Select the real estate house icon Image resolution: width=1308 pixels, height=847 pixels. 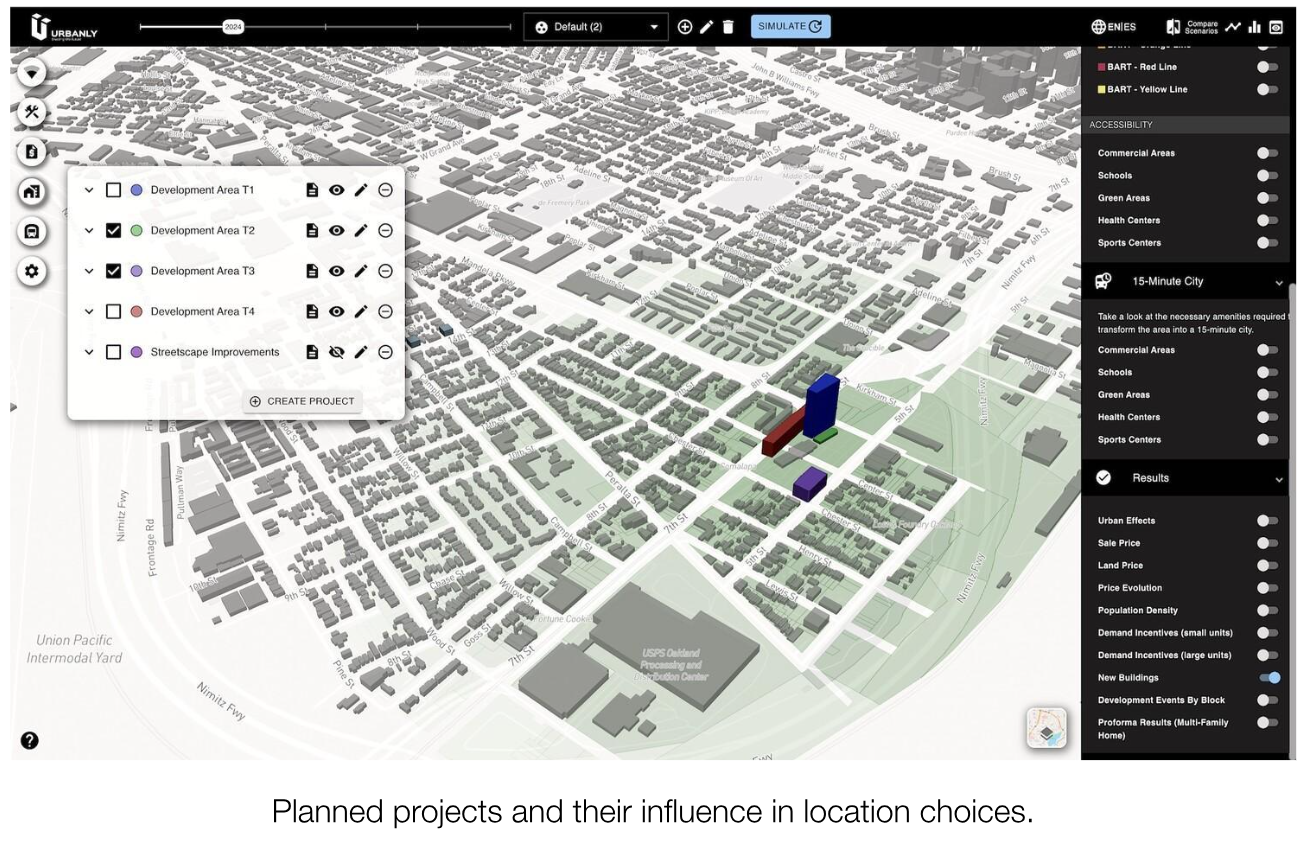pos(32,193)
